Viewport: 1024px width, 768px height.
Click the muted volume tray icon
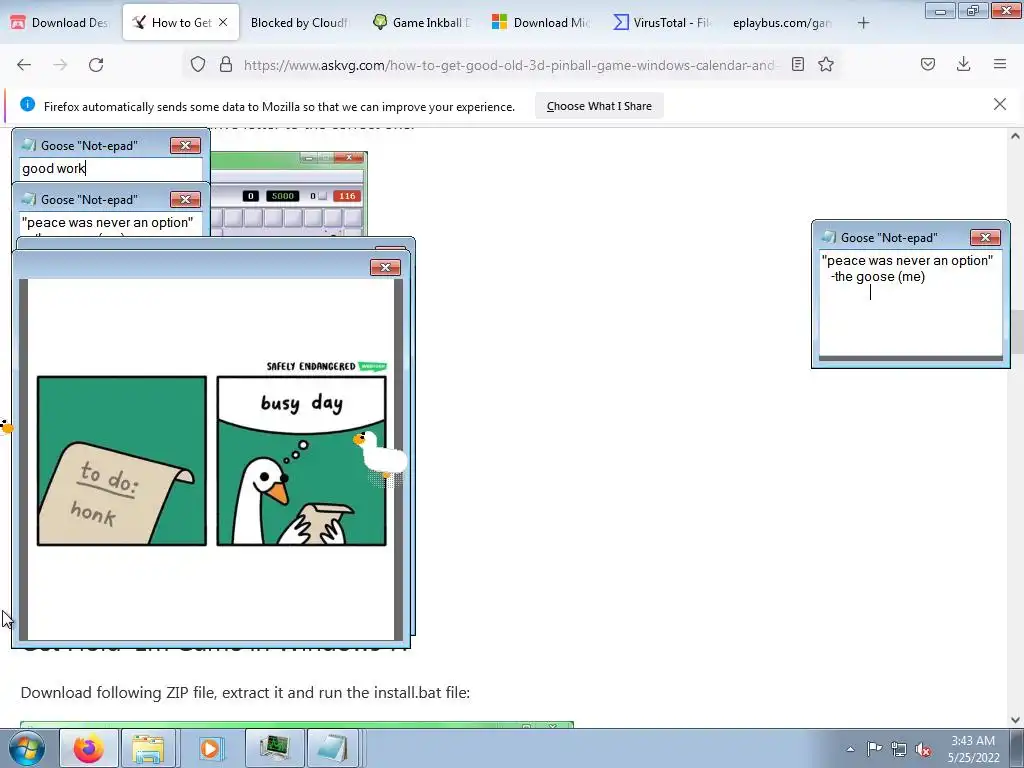click(923, 749)
